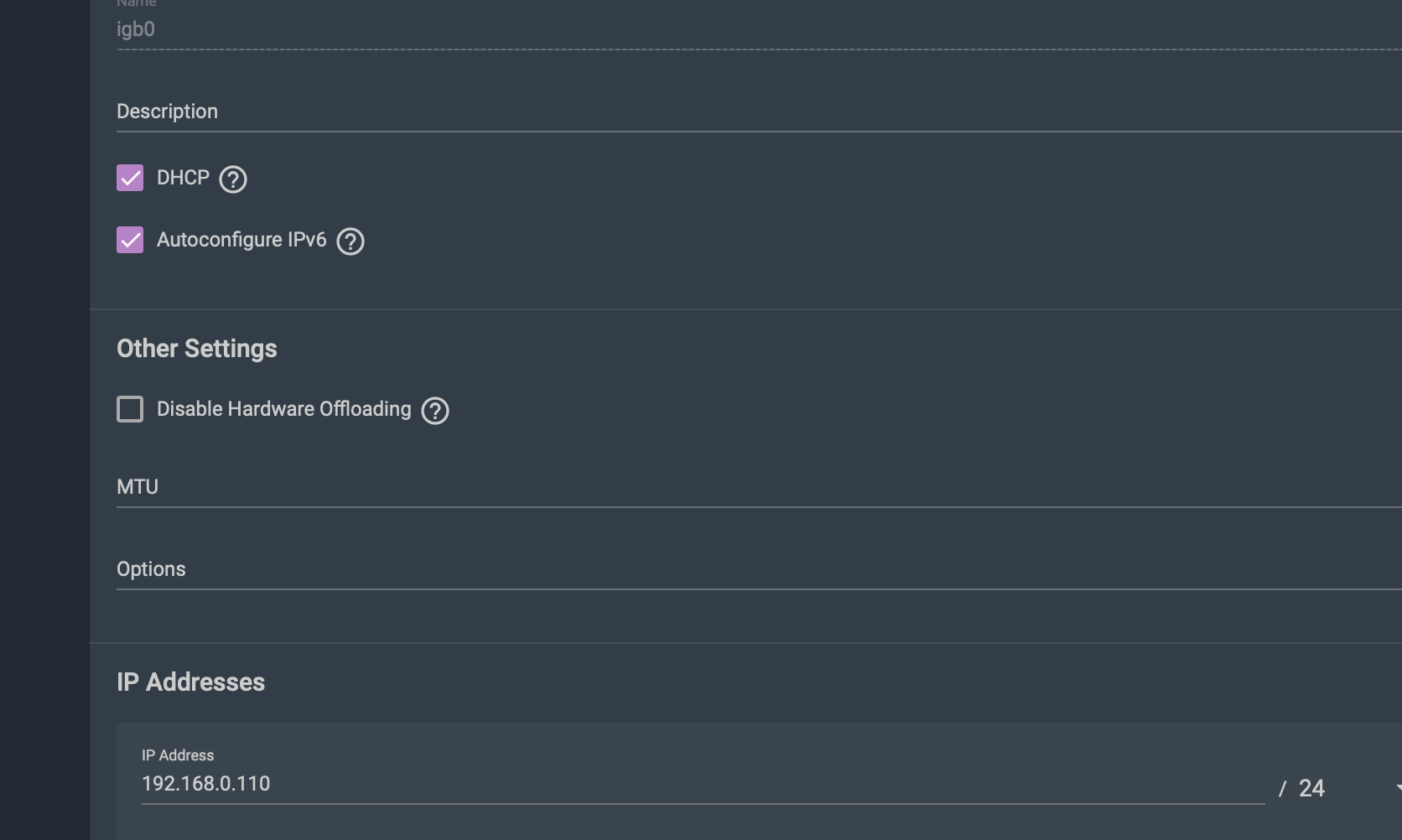This screenshot has height=840, width=1402.
Task: Click into the MTU field
Action: click(x=759, y=487)
